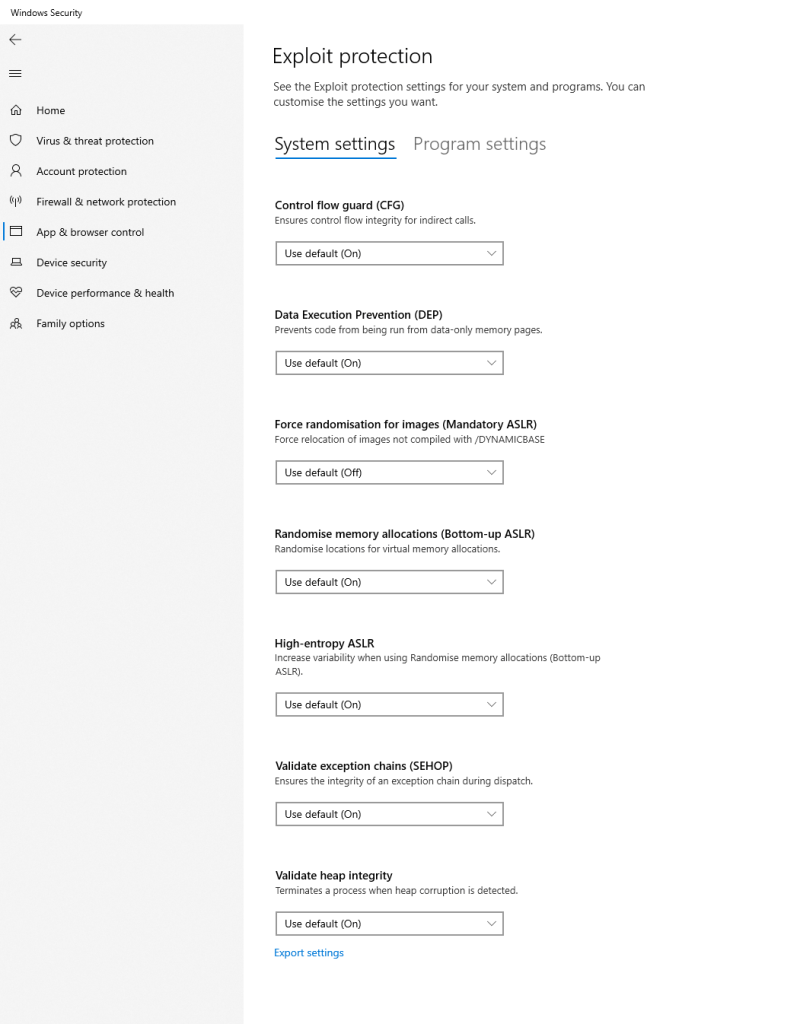
Task: Open the Validate exception chains (SEHOP) dropdown
Action: point(389,814)
